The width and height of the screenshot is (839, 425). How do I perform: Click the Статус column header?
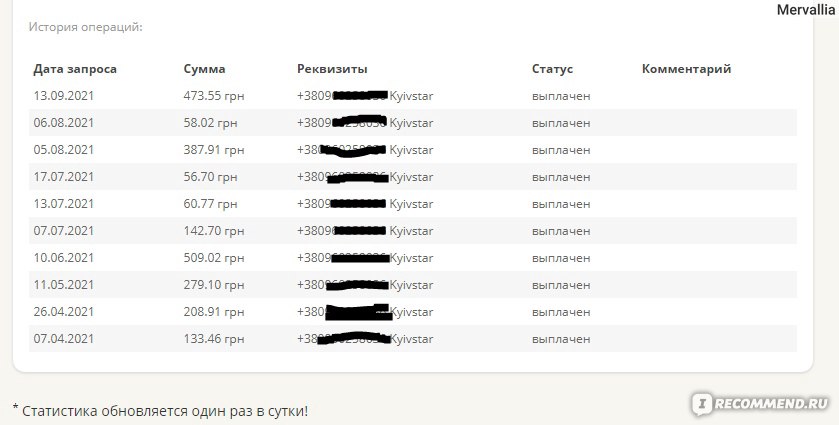pyautogui.click(x=552, y=69)
